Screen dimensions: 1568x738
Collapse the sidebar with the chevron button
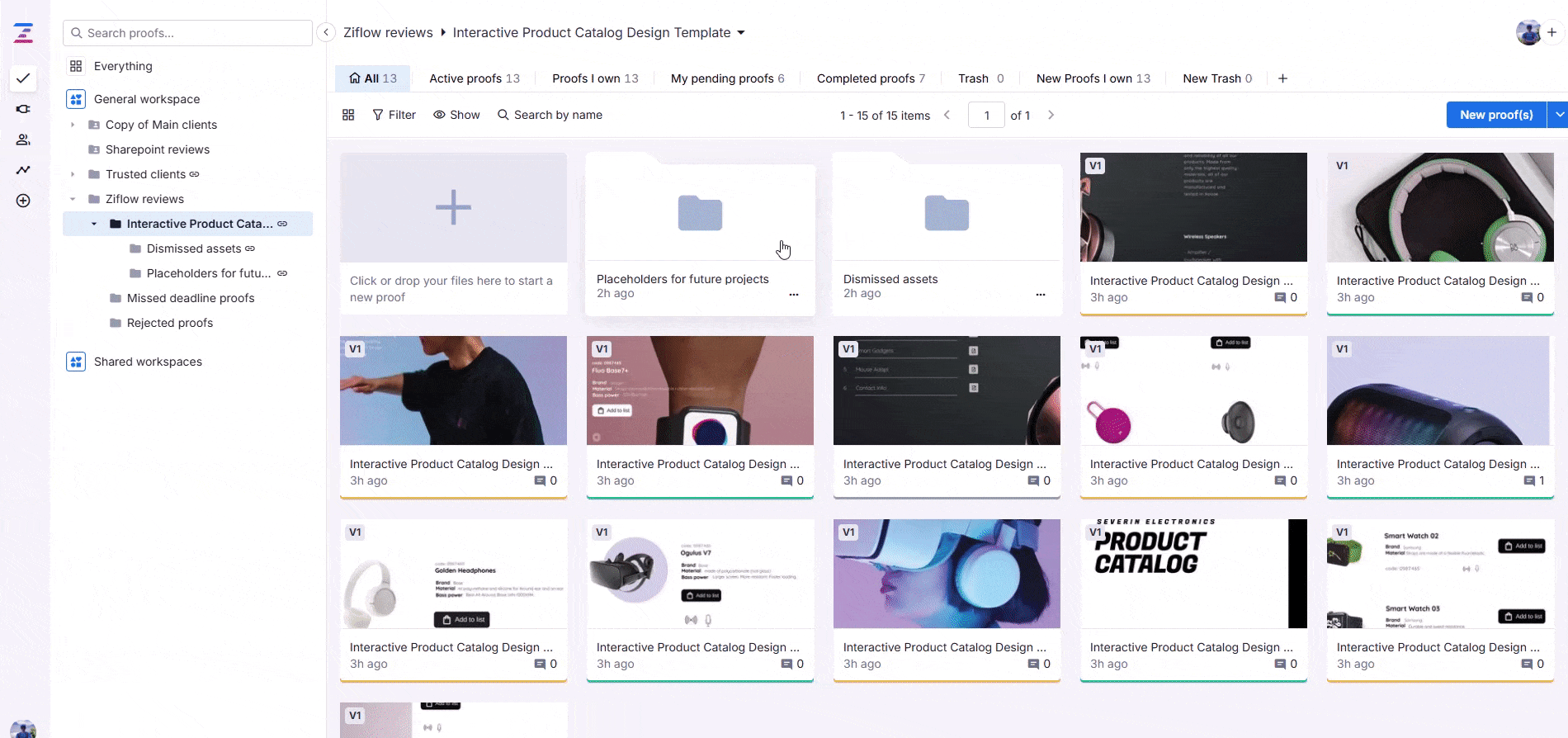pyautogui.click(x=326, y=32)
